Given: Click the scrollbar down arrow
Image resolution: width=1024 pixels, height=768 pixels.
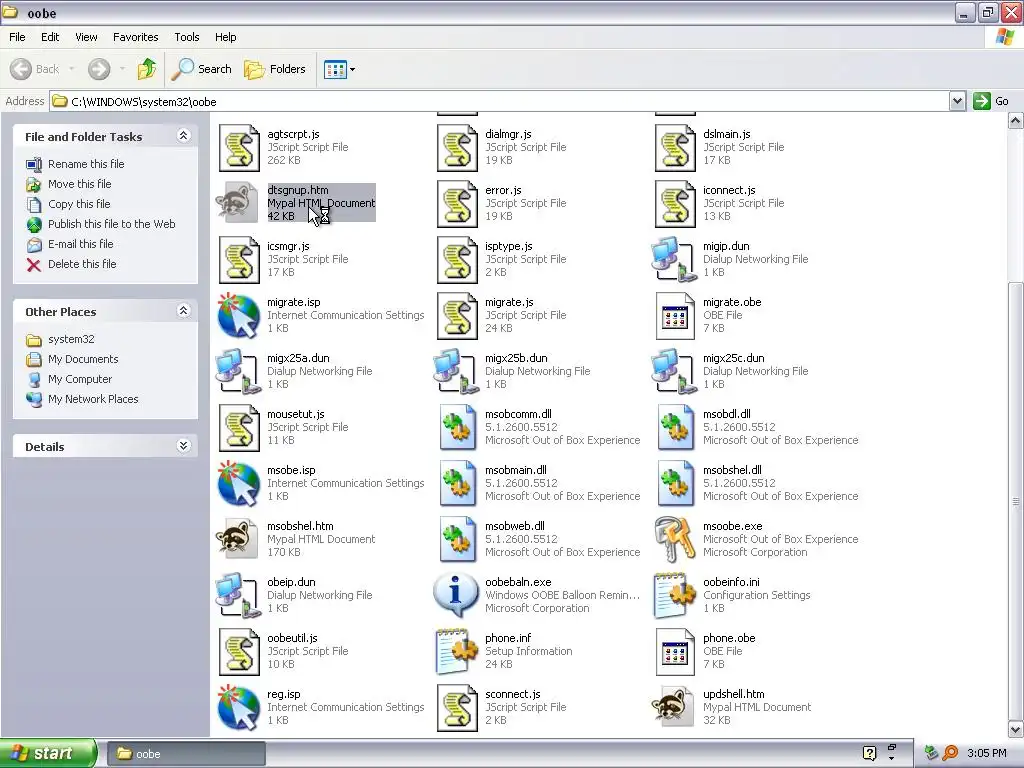Looking at the screenshot, I should 1015,729.
